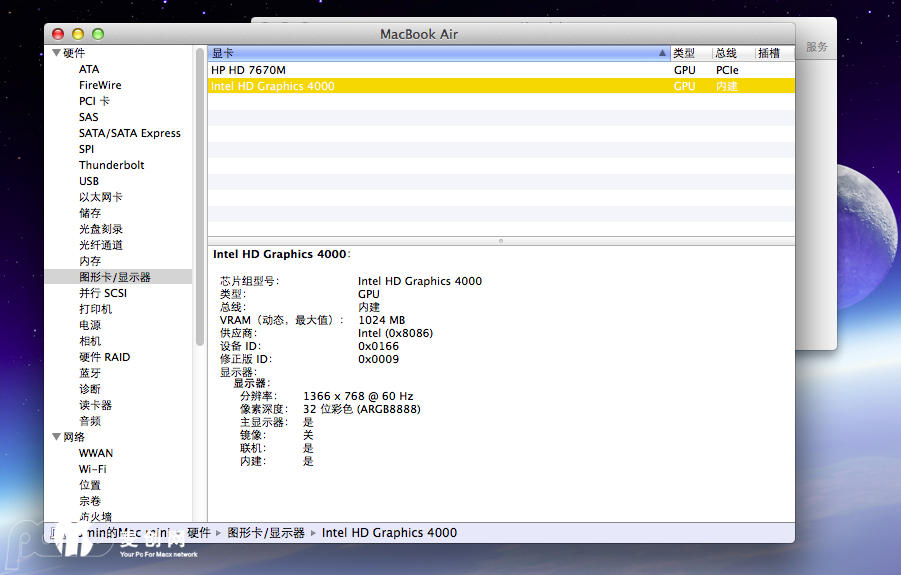Select the HP HD 7670M row
Screen dimensions: 901x575
(x=501, y=70)
